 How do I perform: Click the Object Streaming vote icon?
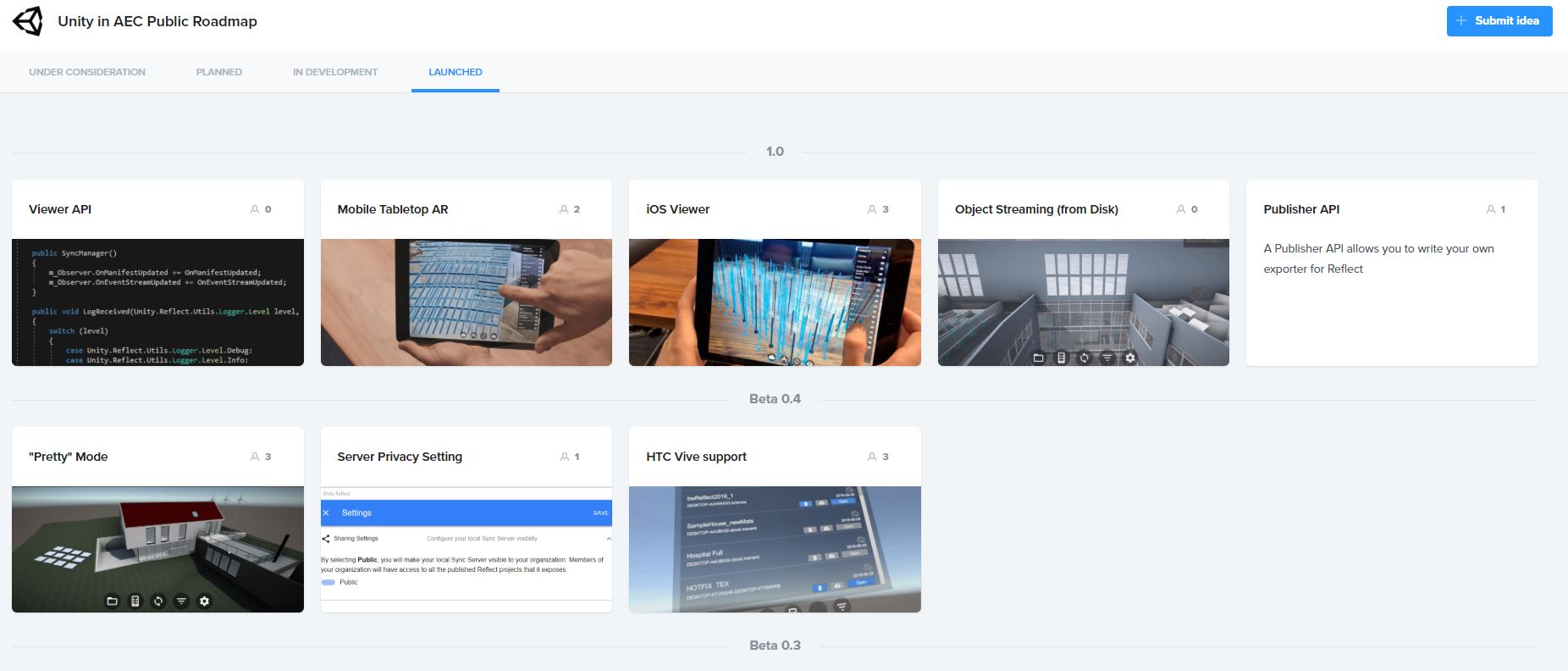pyautogui.click(x=1181, y=209)
